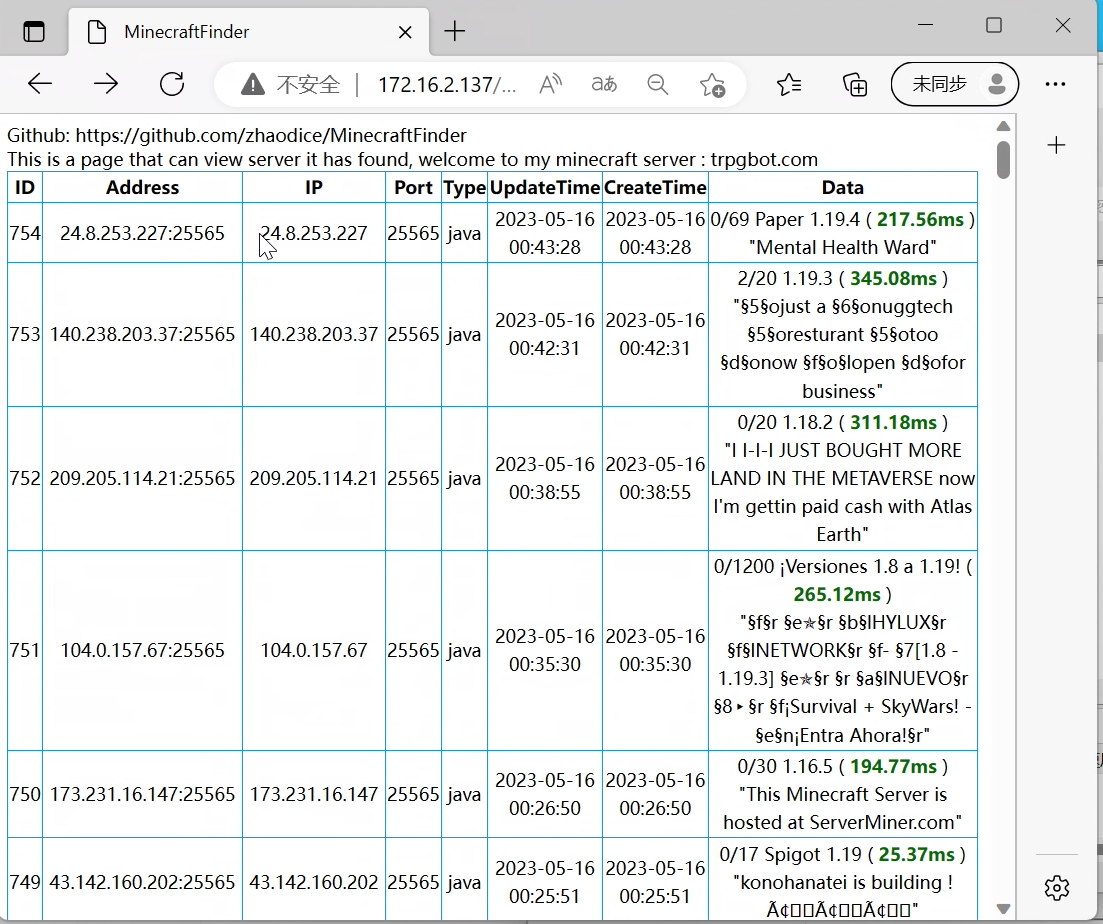Click the scrollbar down arrow

pos(1004,909)
